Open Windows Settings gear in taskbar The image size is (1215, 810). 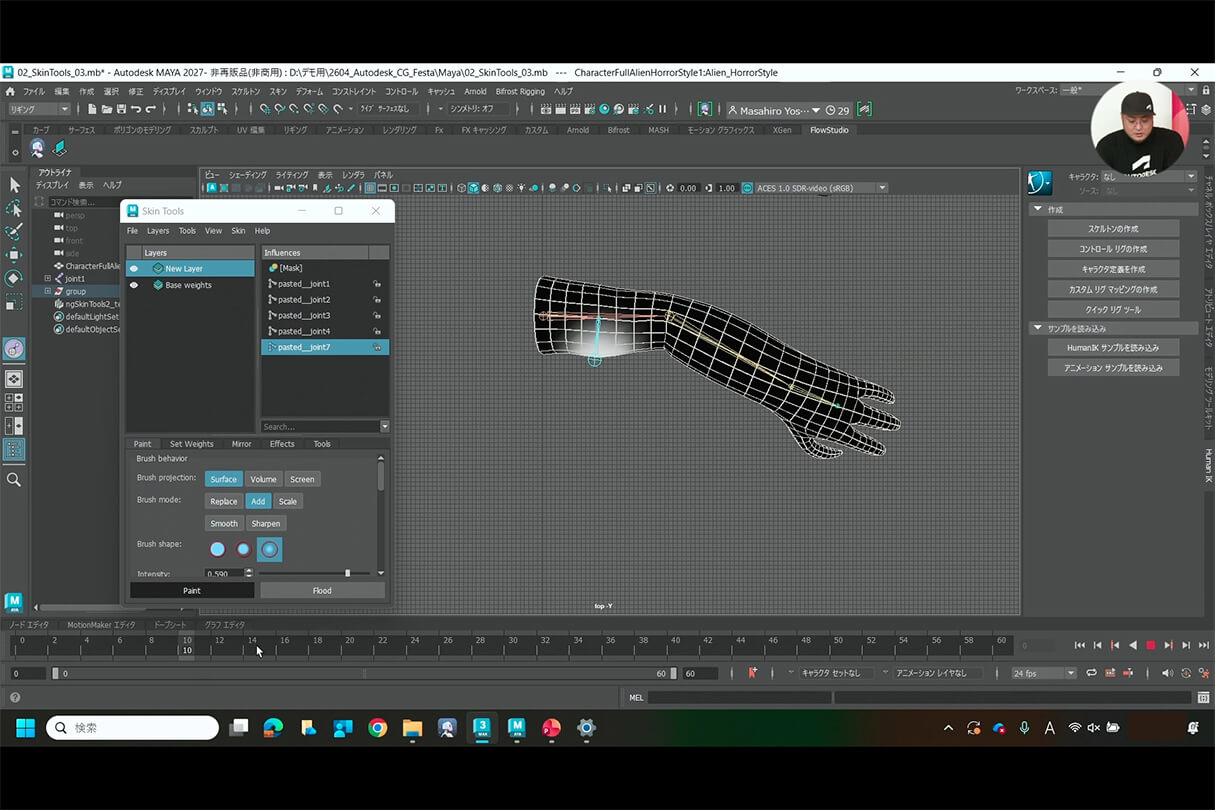tap(587, 728)
